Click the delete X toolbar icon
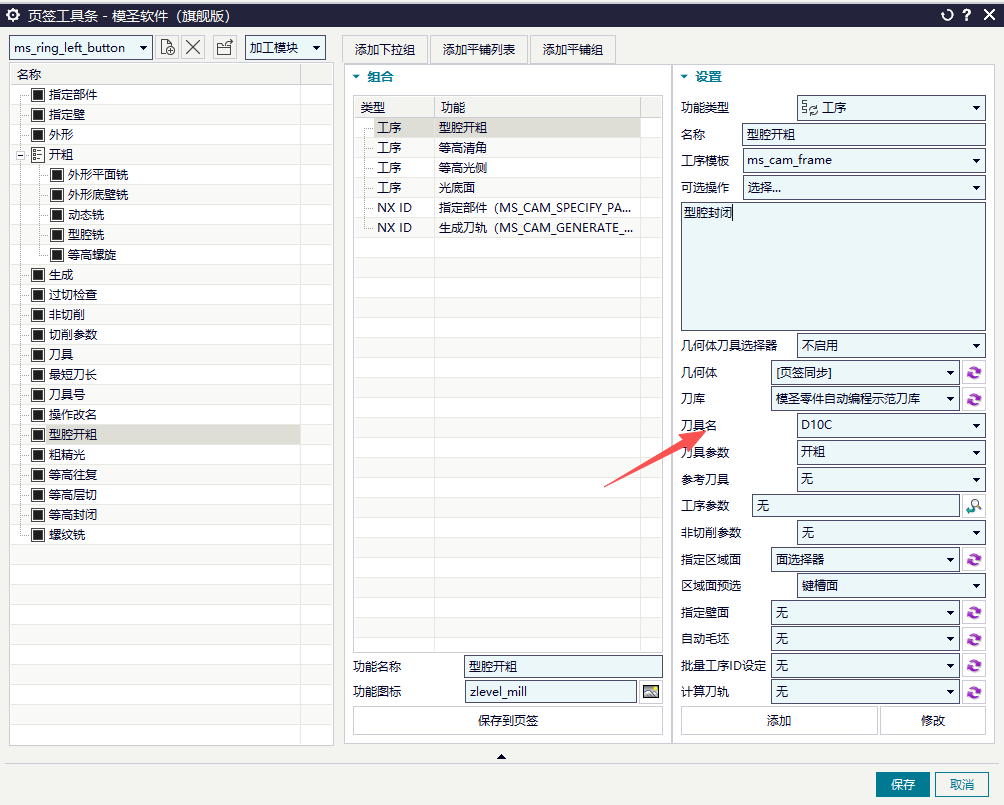1004x805 pixels. 193,47
